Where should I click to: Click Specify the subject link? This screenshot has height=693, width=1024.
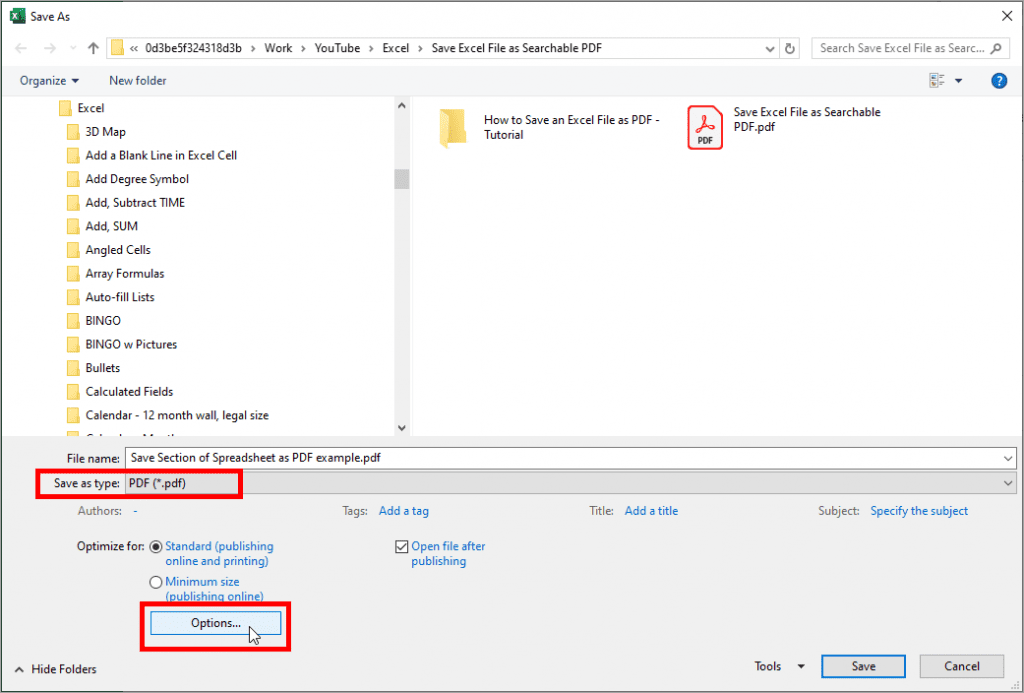[919, 511]
